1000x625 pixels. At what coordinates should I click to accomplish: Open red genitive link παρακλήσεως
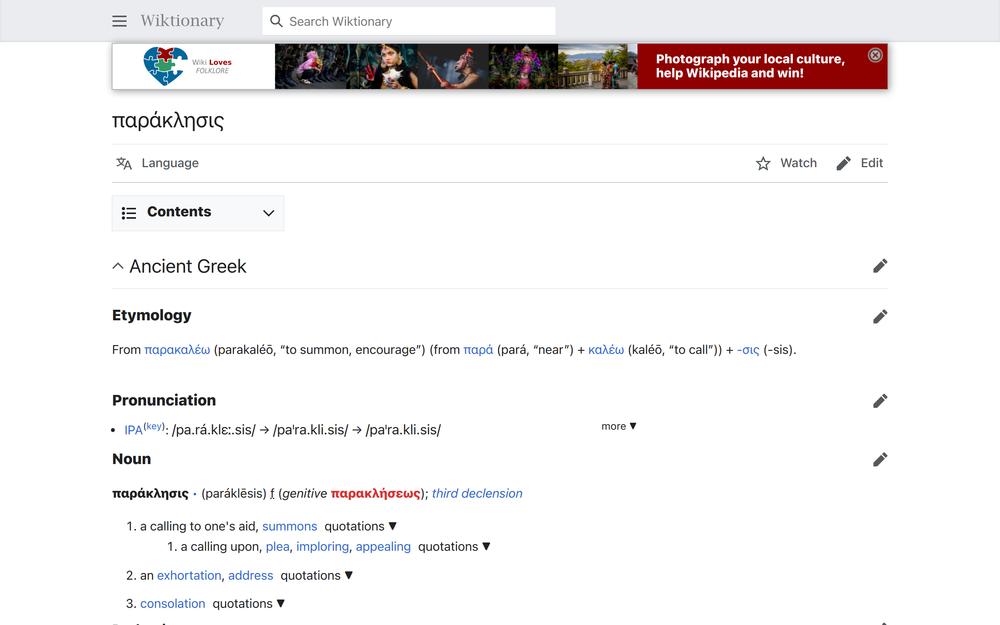(376, 494)
